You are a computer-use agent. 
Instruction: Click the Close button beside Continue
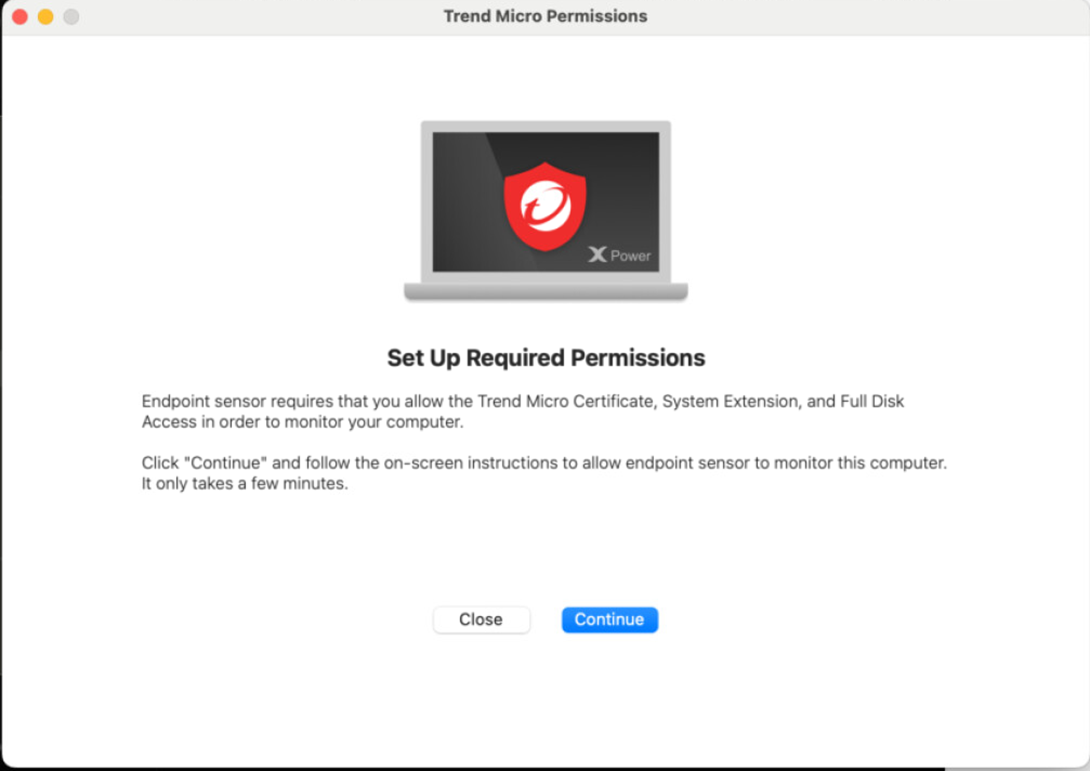pos(481,619)
